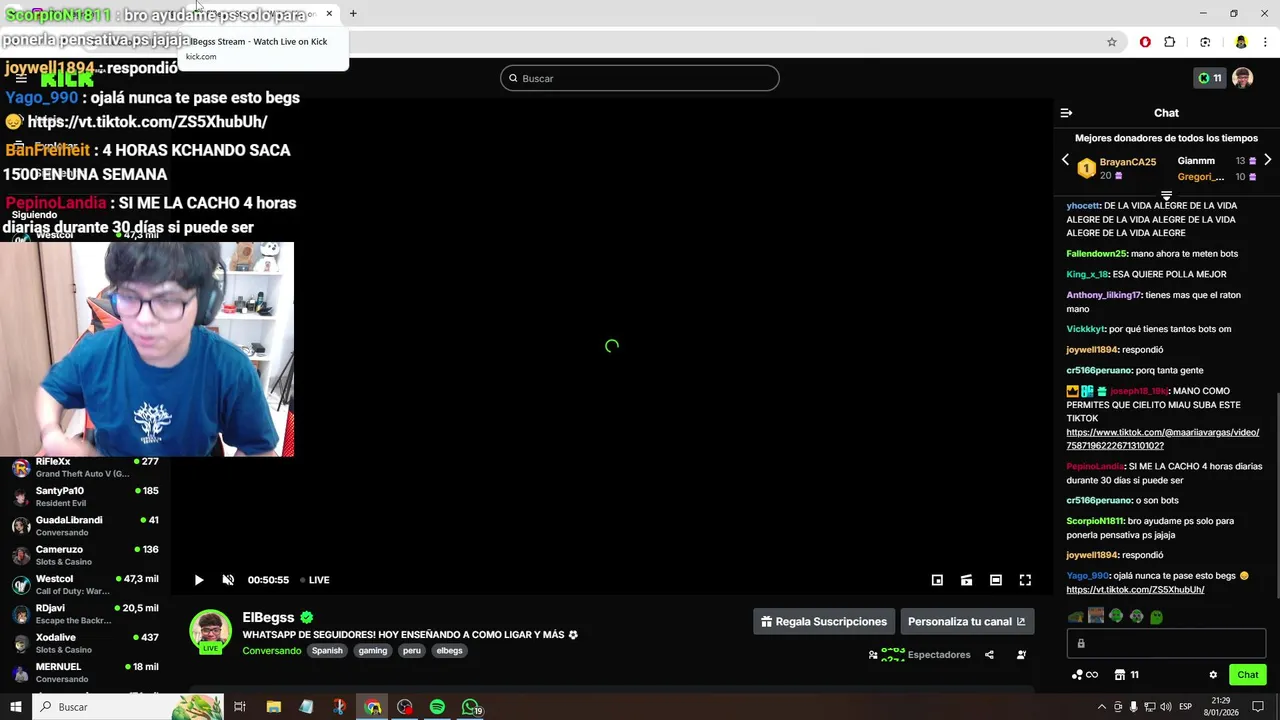Image resolution: width=1280 pixels, height=720 pixels.
Task: Focus the Buscar search field on Kick
Action: [x=640, y=78]
